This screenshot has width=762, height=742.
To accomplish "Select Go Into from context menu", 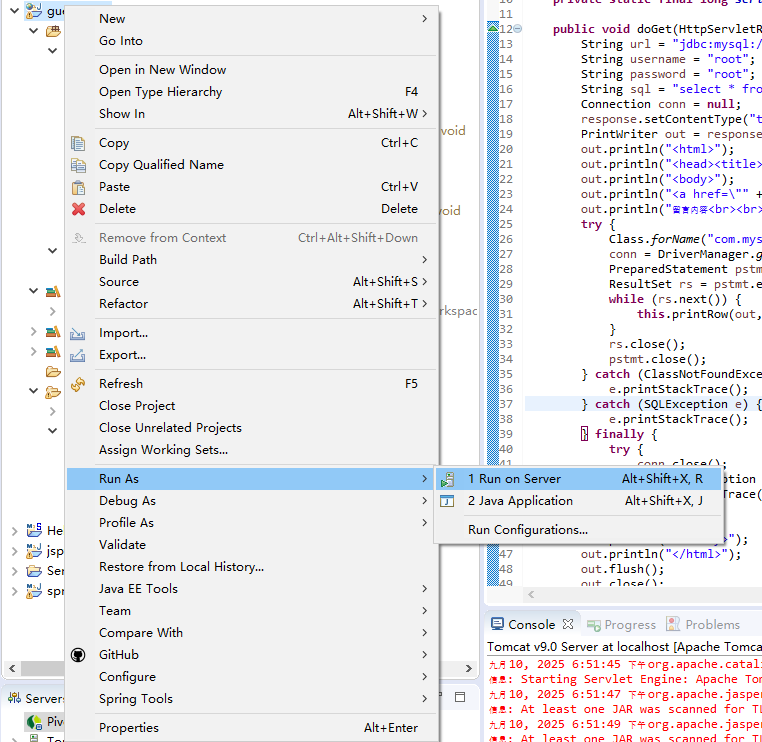I will point(252,41).
